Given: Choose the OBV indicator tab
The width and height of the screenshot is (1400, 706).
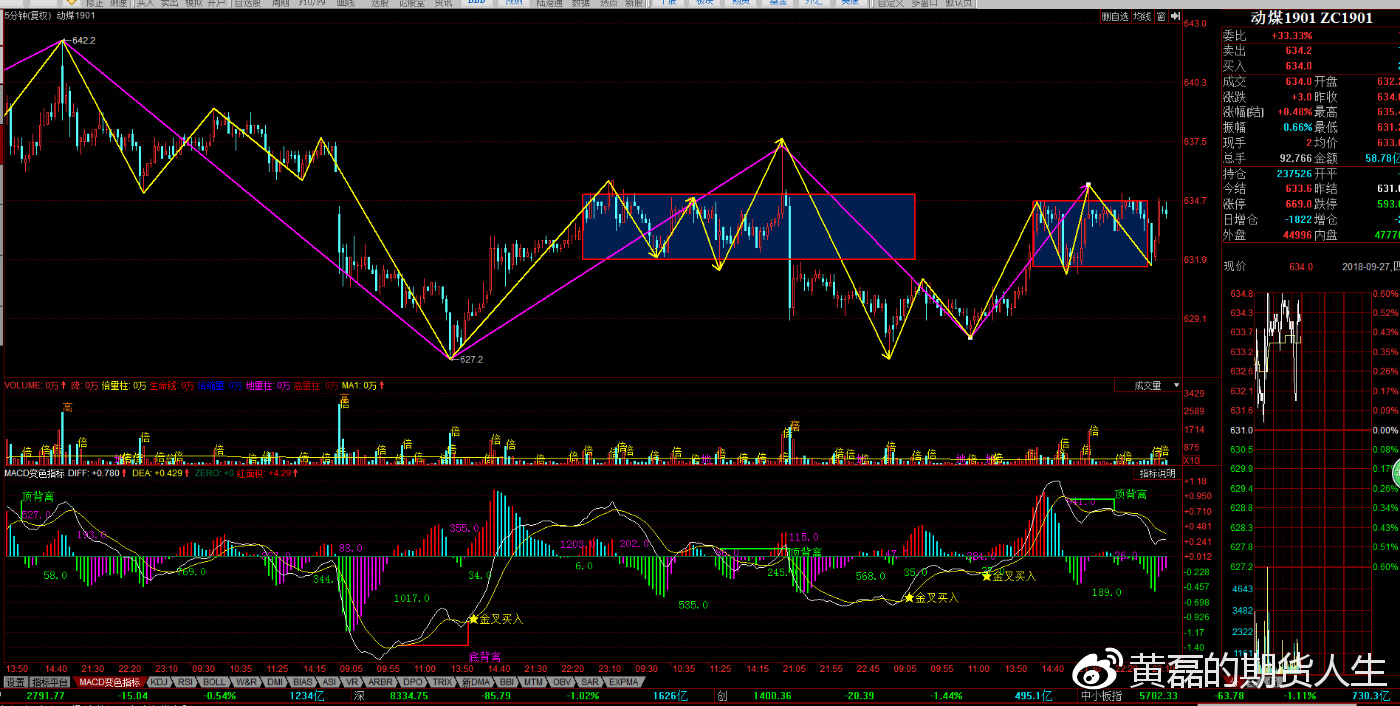Looking at the screenshot, I should coord(562,682).
